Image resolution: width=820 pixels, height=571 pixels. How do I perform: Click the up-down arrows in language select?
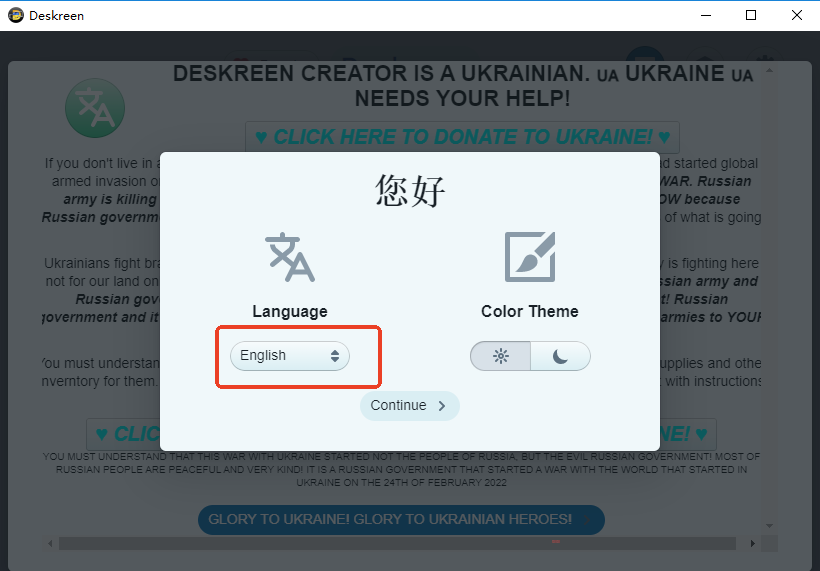[x=335, y=356]
